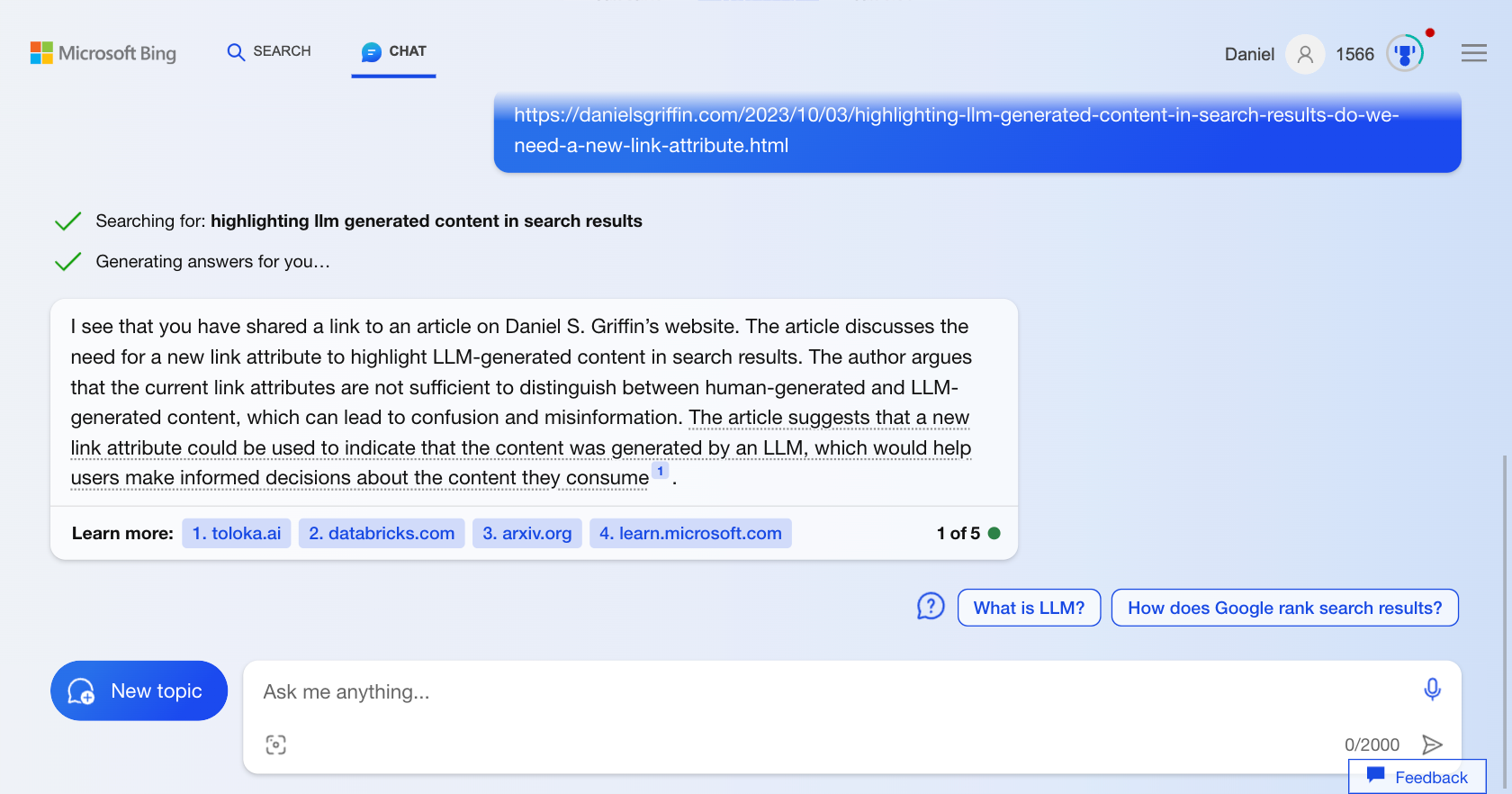The width and height of the screenshot is (1512, 794).
Task: Open the Feedback button
Action: click(1417, 777)
